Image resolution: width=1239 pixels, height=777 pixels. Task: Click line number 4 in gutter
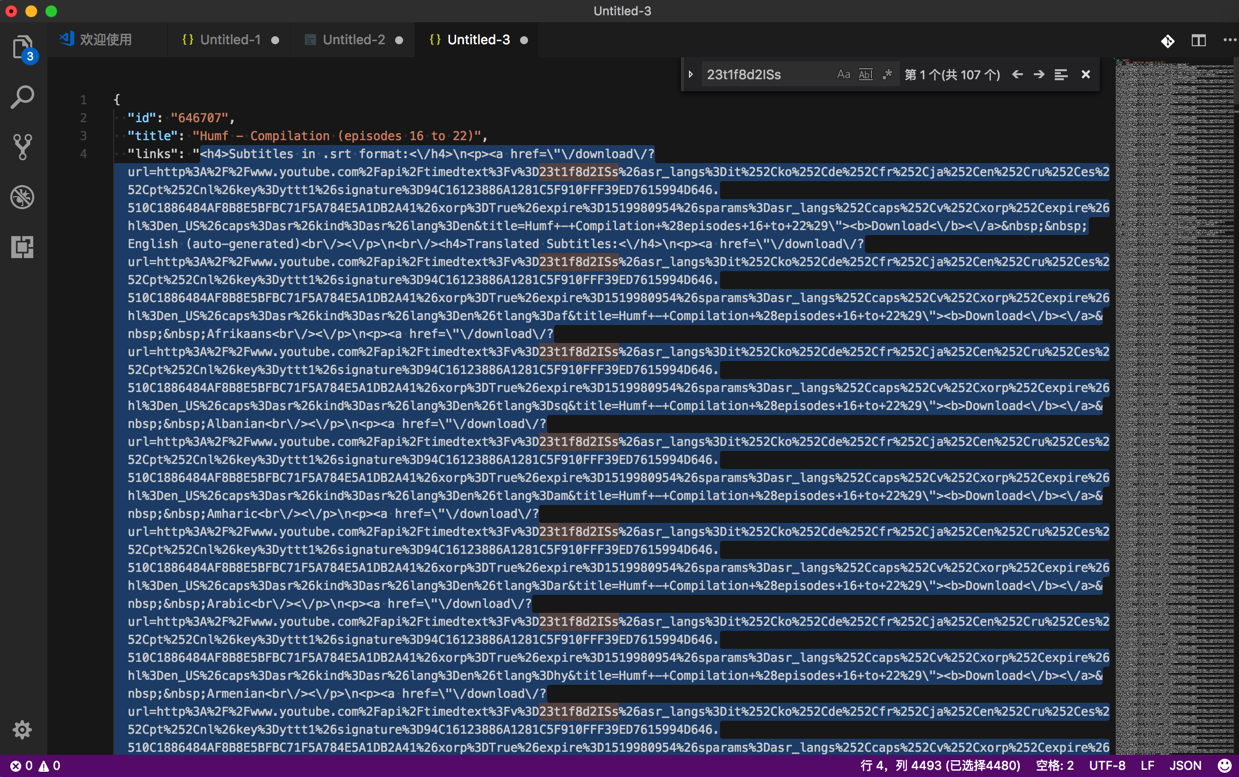tap(83, 154)
